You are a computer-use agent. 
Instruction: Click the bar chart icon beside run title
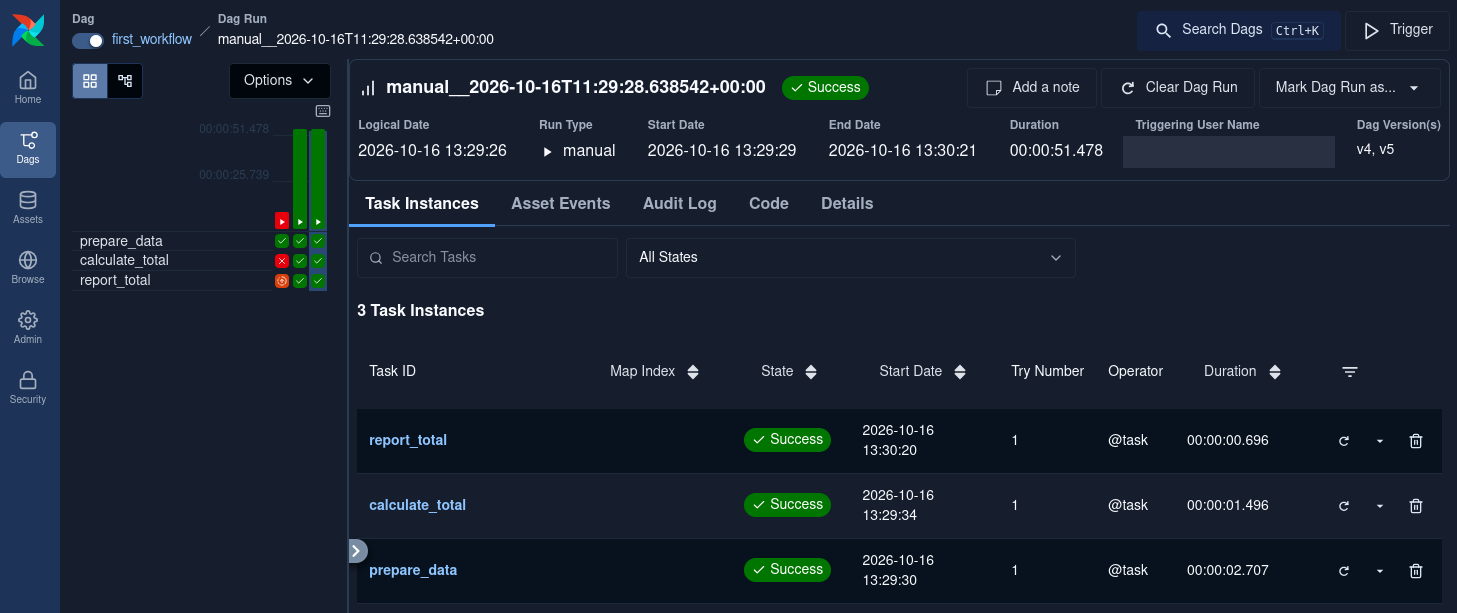pyautogui.click(x=368, y=88)
